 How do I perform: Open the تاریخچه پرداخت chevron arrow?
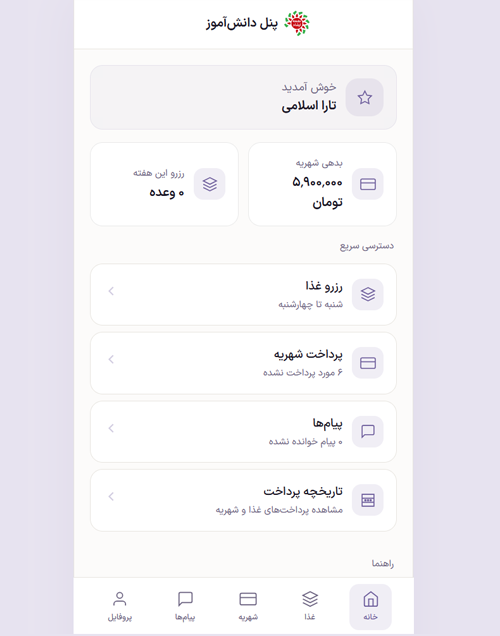[x=111, y=496]
